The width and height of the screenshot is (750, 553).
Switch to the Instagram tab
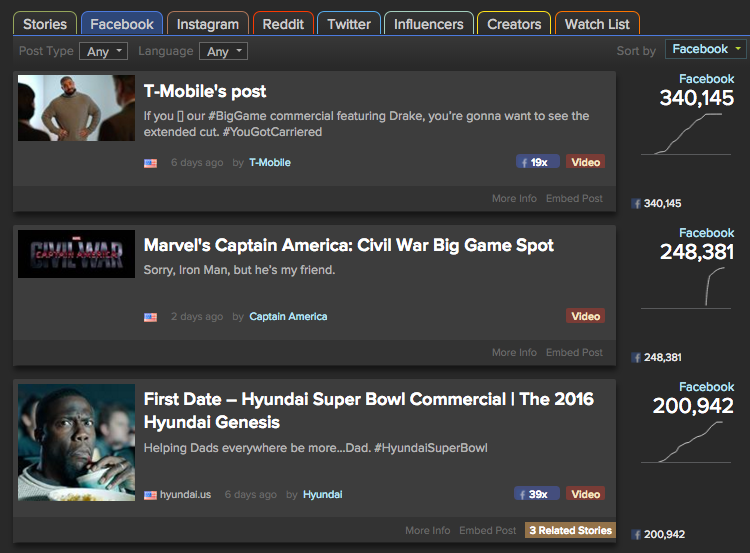207,24
